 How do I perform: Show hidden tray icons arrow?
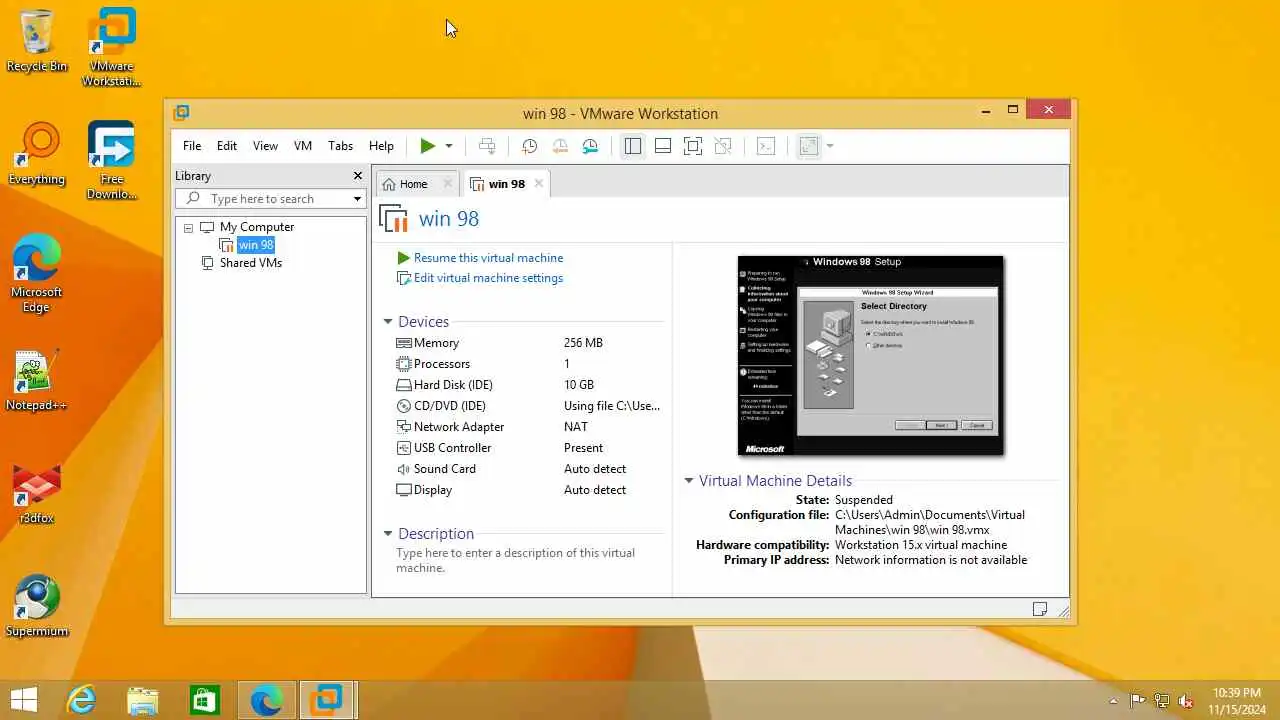pos(1113,701)
